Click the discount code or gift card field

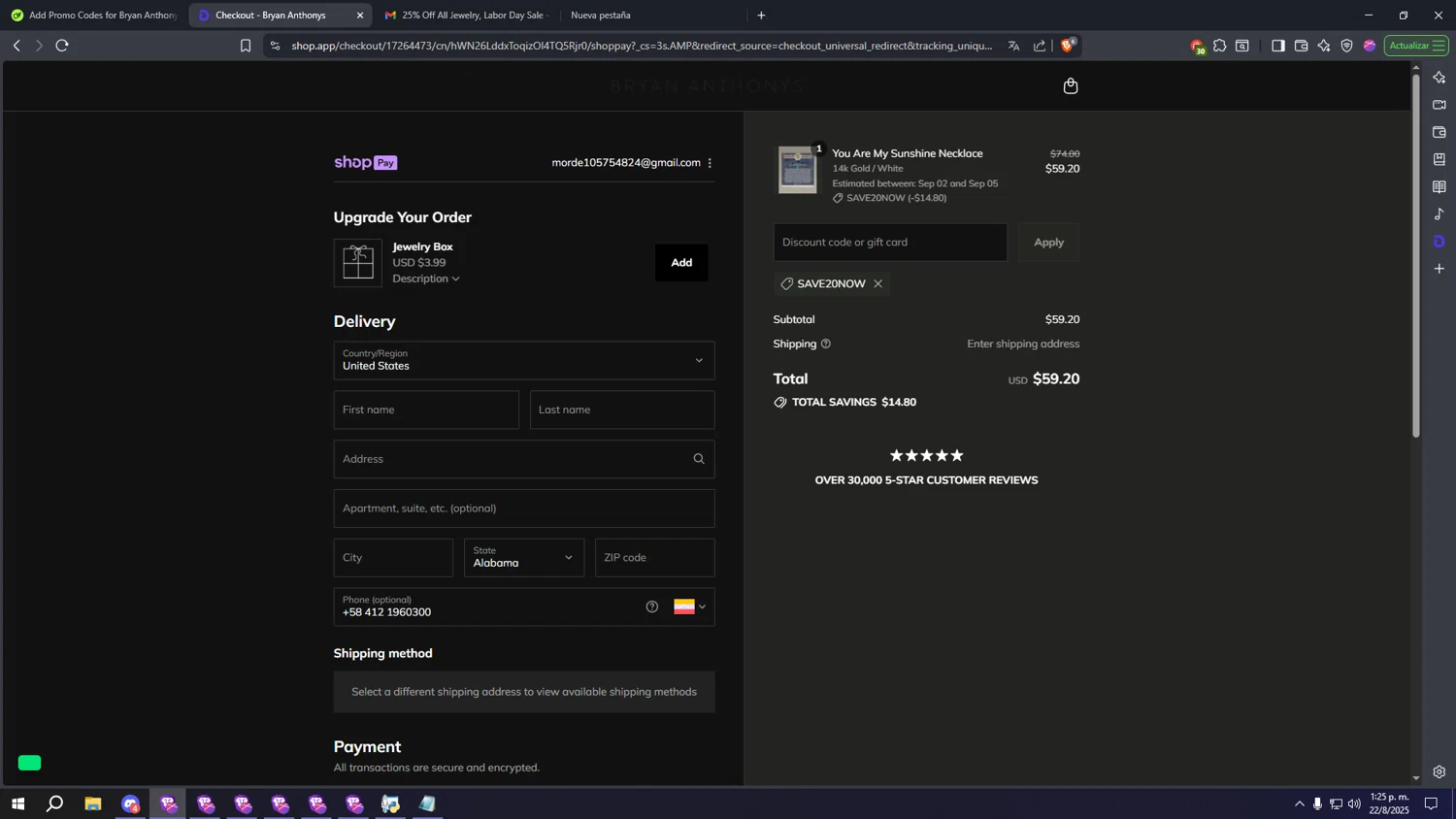point(890,243)
